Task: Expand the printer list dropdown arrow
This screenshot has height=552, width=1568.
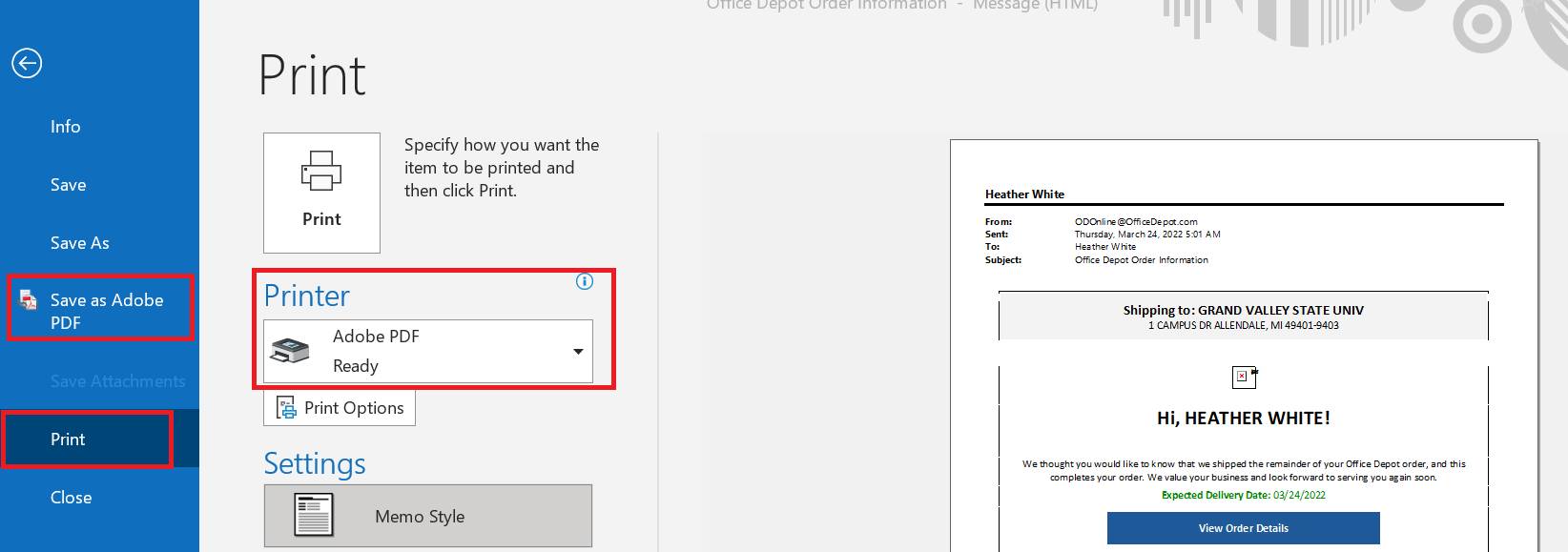Action: 578,352
